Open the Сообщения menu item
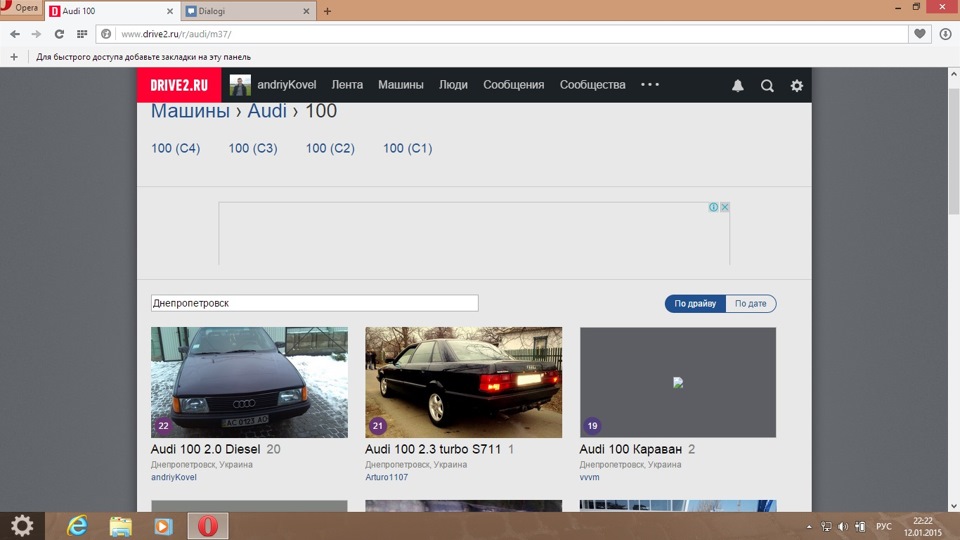960x540 pixels. tap(514, 85)
